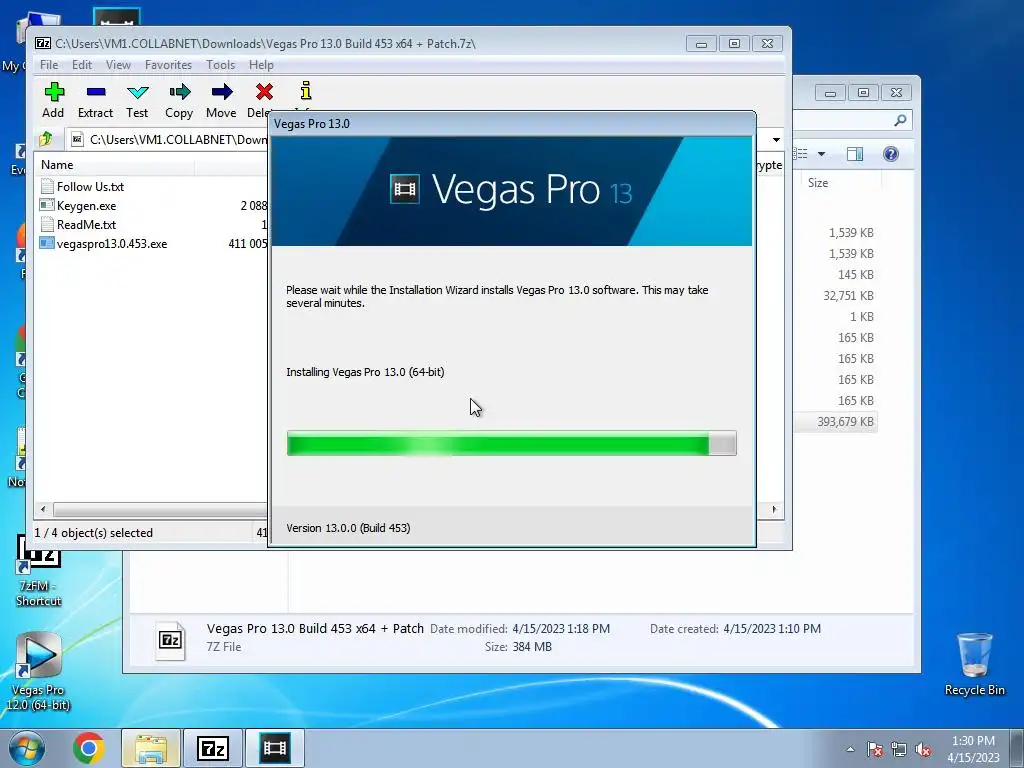Open the Windows Start menu orb
Image resolution: width=1024 pixels, height=768 pixels.
(27, 748)
